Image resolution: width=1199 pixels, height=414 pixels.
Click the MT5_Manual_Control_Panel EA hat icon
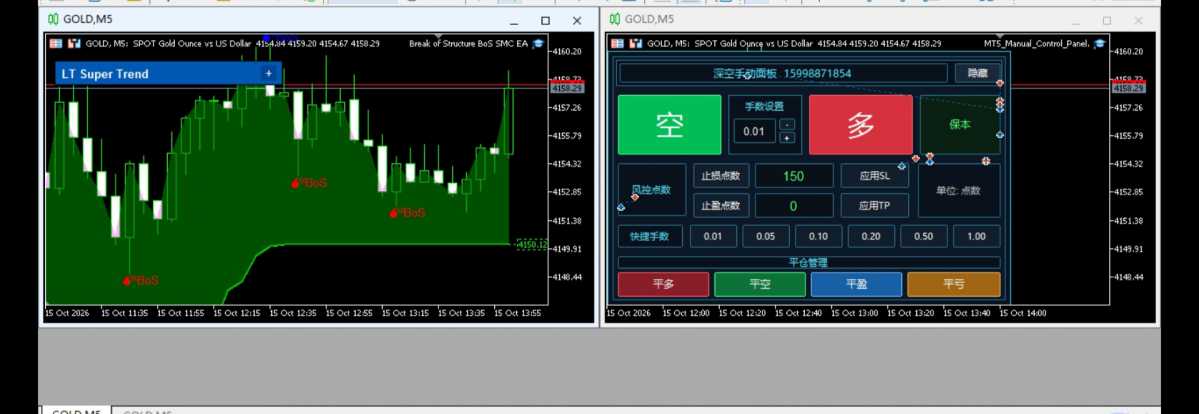1099,44
